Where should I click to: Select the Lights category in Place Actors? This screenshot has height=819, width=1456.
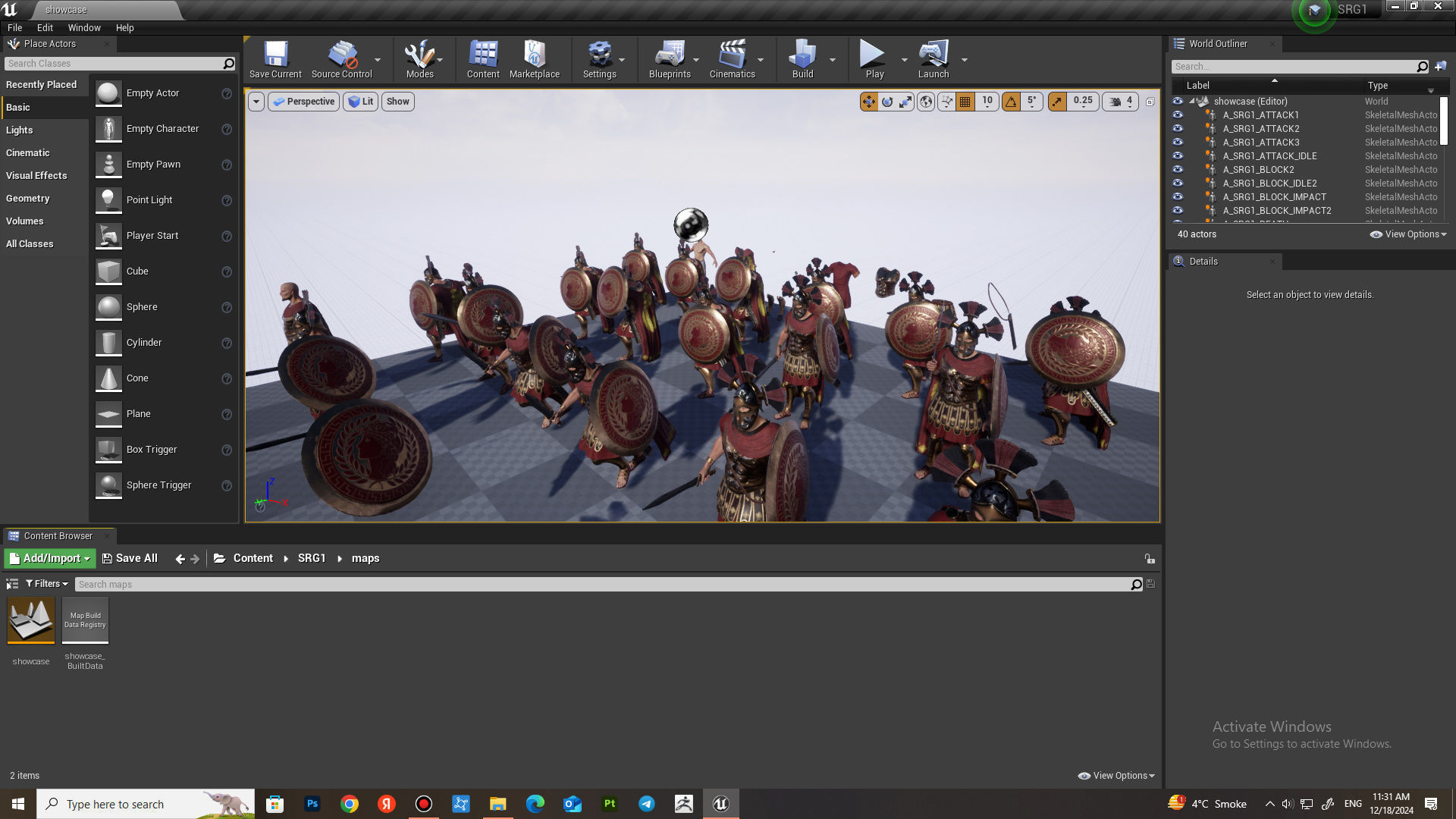point(20,130)
